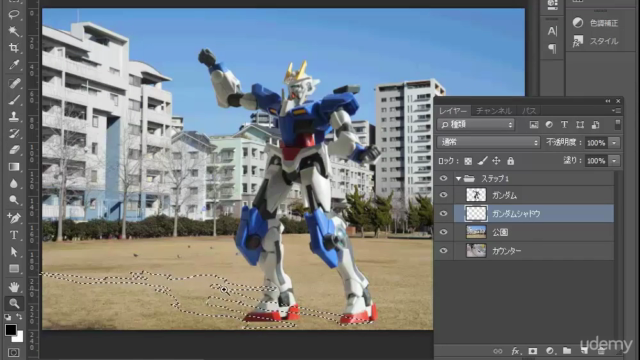Screen dimensions: 640x360
Task: Select the Pen tool
Action: [x=13, y=218]
